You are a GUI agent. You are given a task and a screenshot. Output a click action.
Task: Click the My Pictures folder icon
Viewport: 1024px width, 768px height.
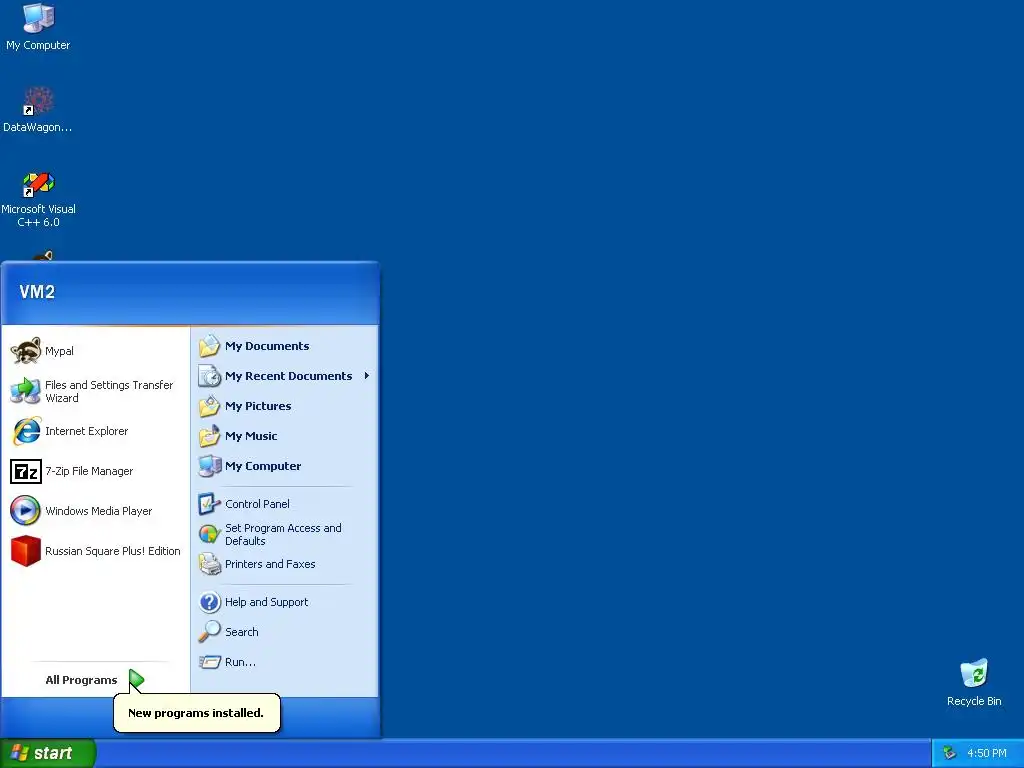(x=210, y=406)
